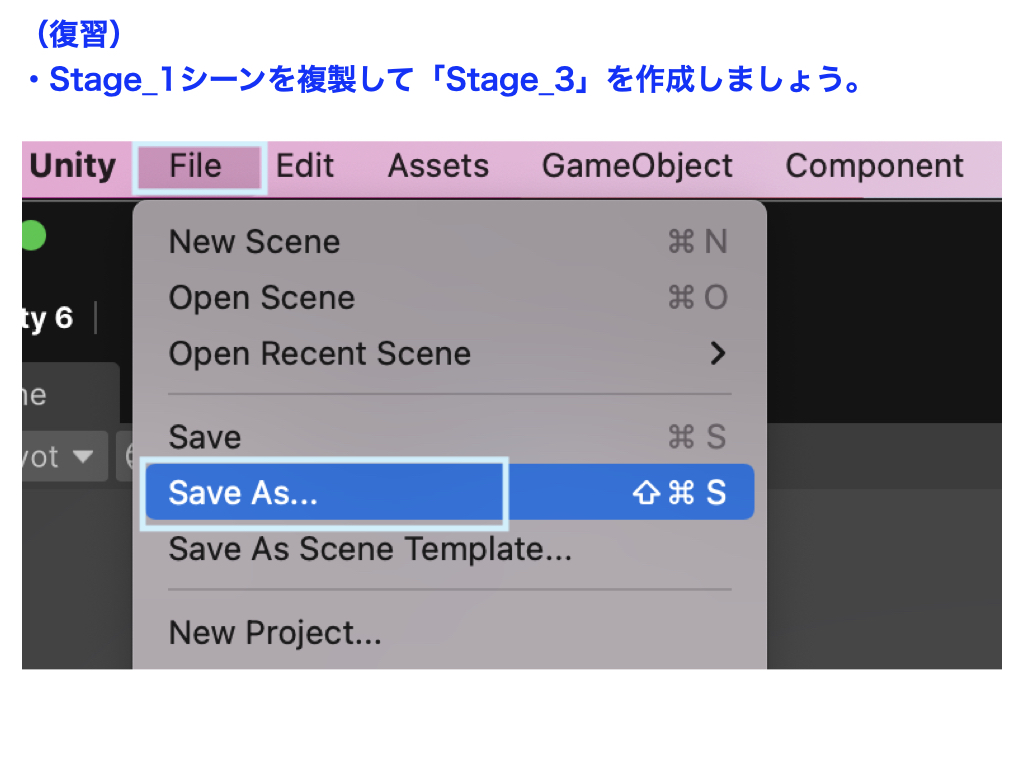Switch to the partially visible Scene tab
This screenshot has width=1024, height=768.
coord(40,395)
